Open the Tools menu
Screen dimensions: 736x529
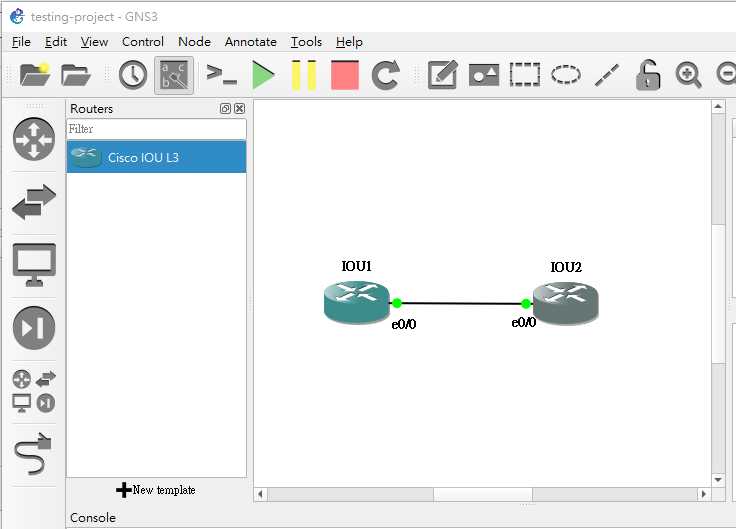(306, 42)
